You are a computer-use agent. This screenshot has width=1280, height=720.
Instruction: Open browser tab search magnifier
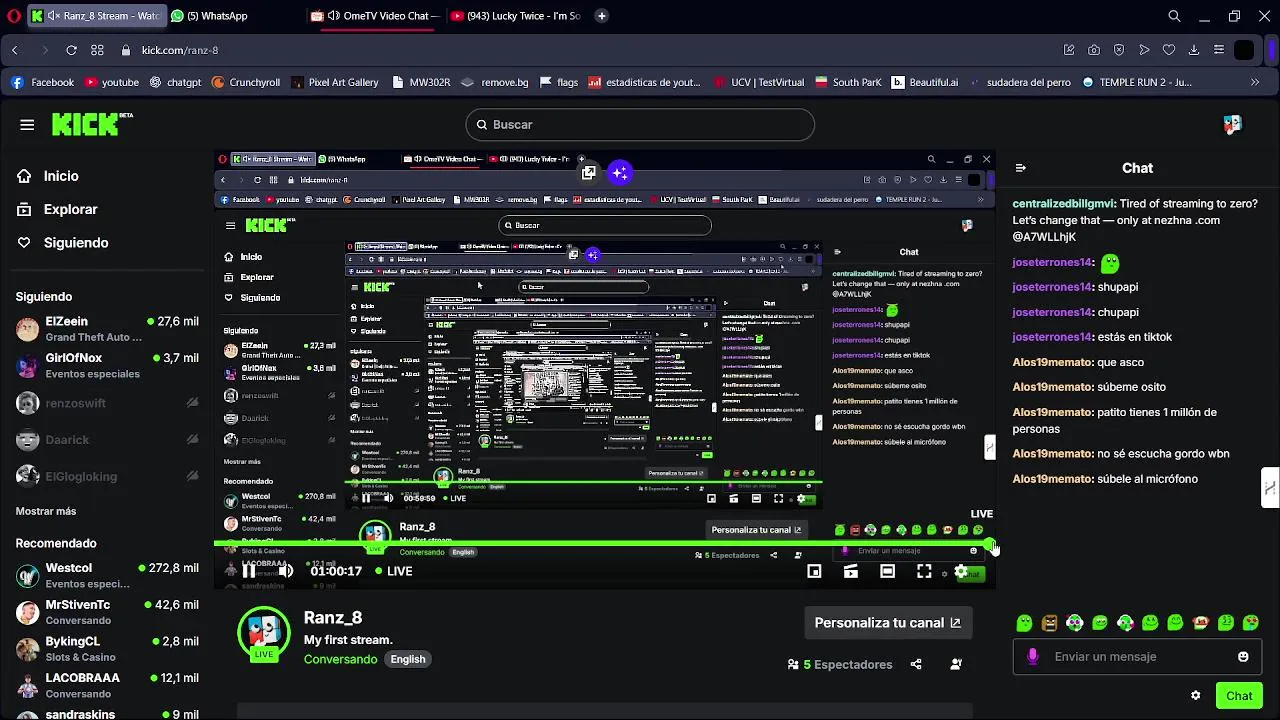[x=1174, y=16]
